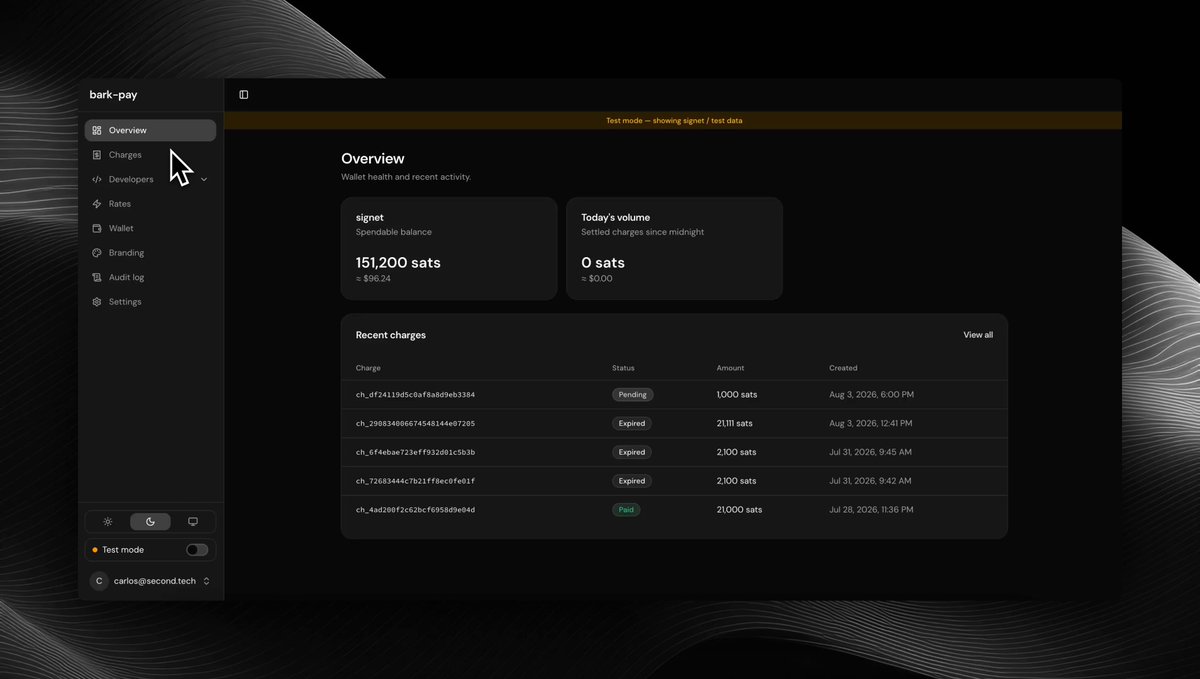Open Settings via the gear icon
The image size is (1200, 679).
97,302
